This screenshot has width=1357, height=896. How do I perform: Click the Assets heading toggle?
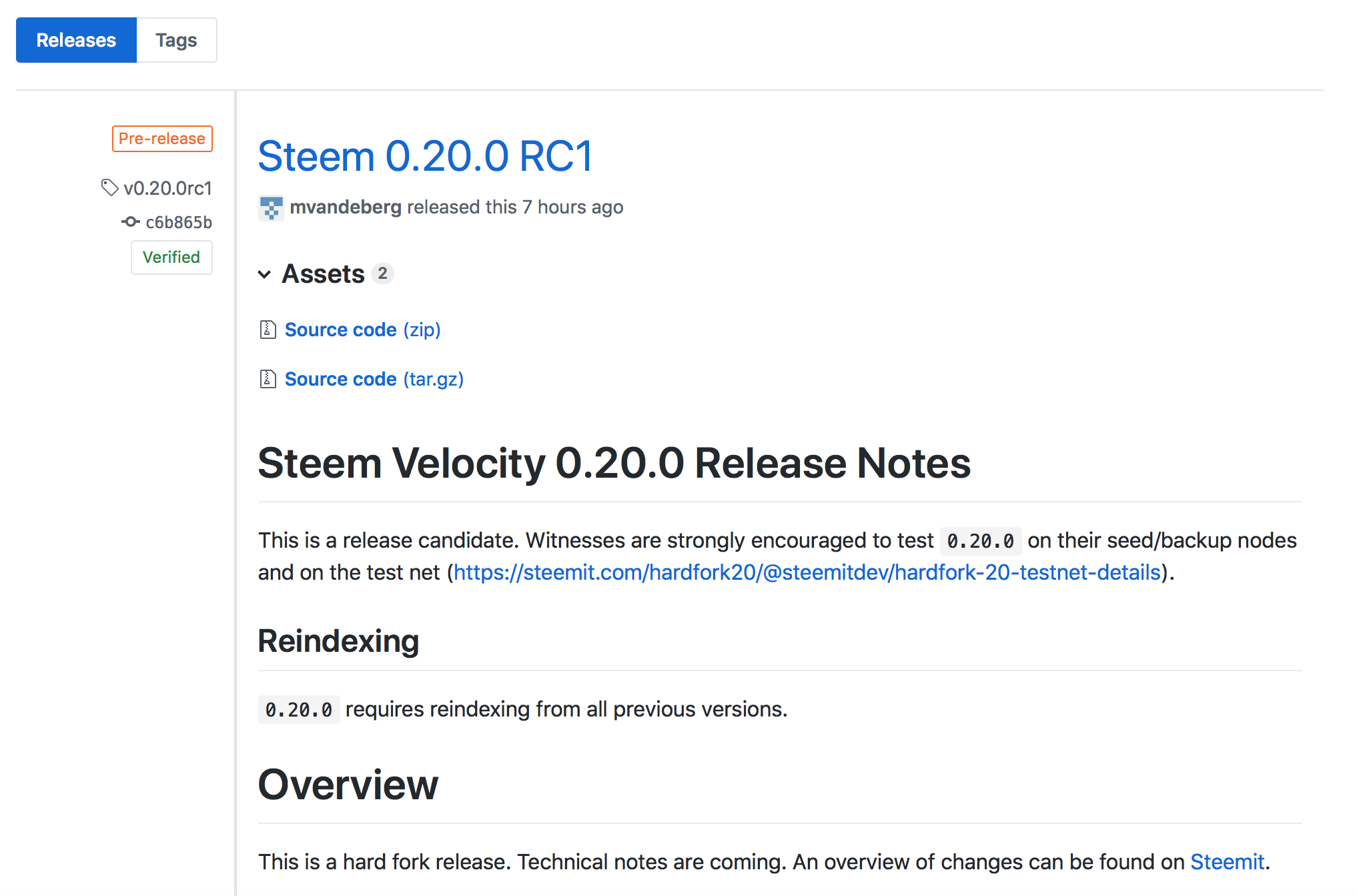click(x=323, y=274)
